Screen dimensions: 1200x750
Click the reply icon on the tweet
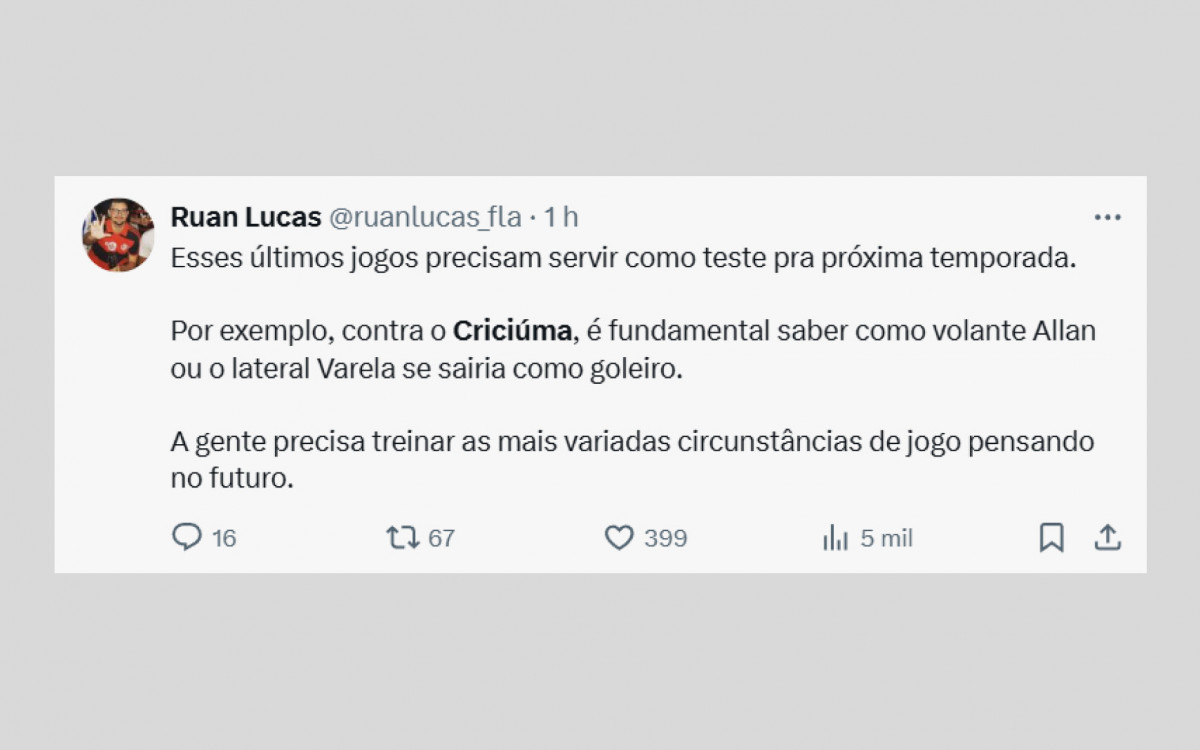189,538
